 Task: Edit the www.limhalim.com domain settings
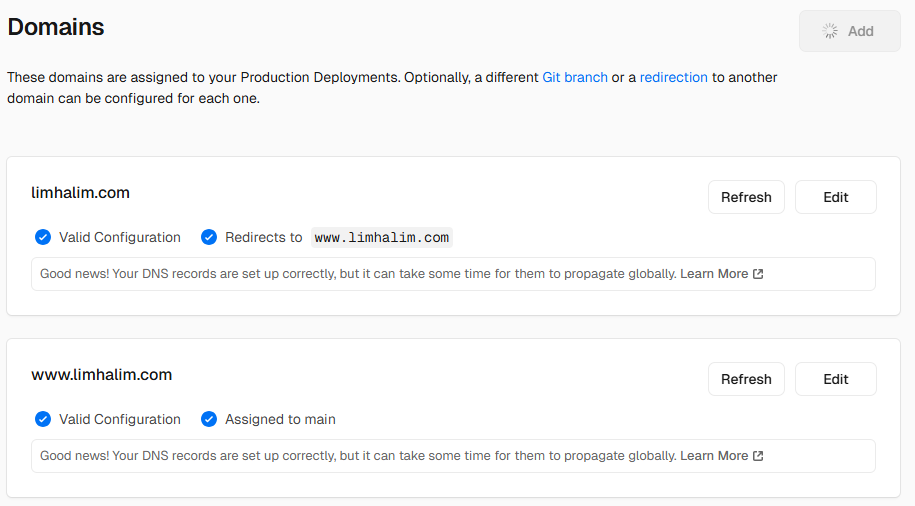pyautogui.click(x=836, y=379)
